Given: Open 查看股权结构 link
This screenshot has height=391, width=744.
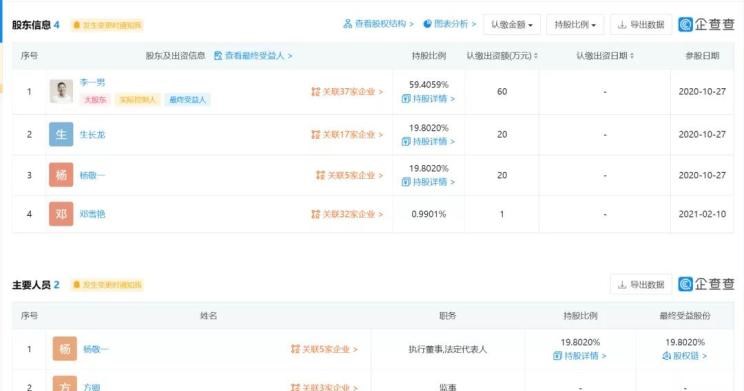Looking at the screenshot, I should pos(378,24).
